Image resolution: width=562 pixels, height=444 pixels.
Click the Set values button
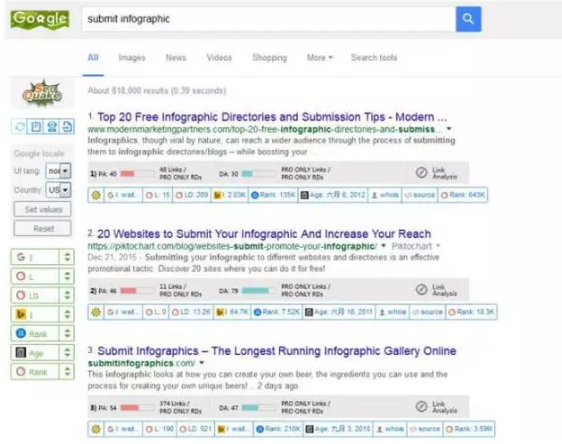coord(43,209)
